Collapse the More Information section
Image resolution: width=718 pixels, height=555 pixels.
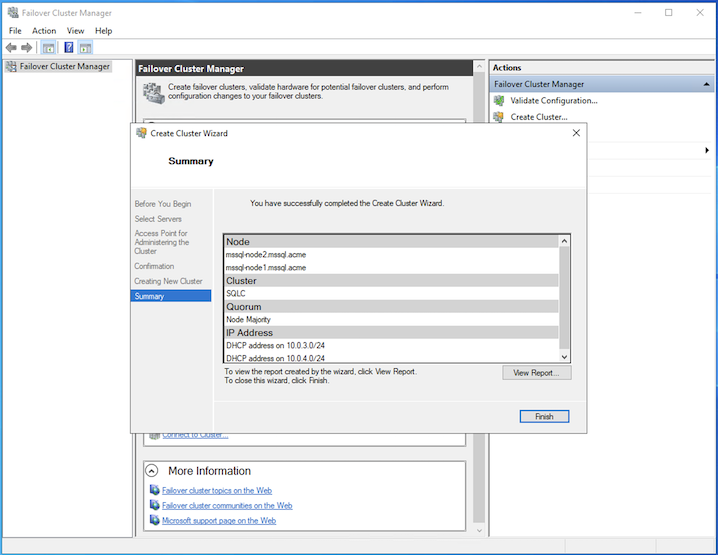coord(152,471)
